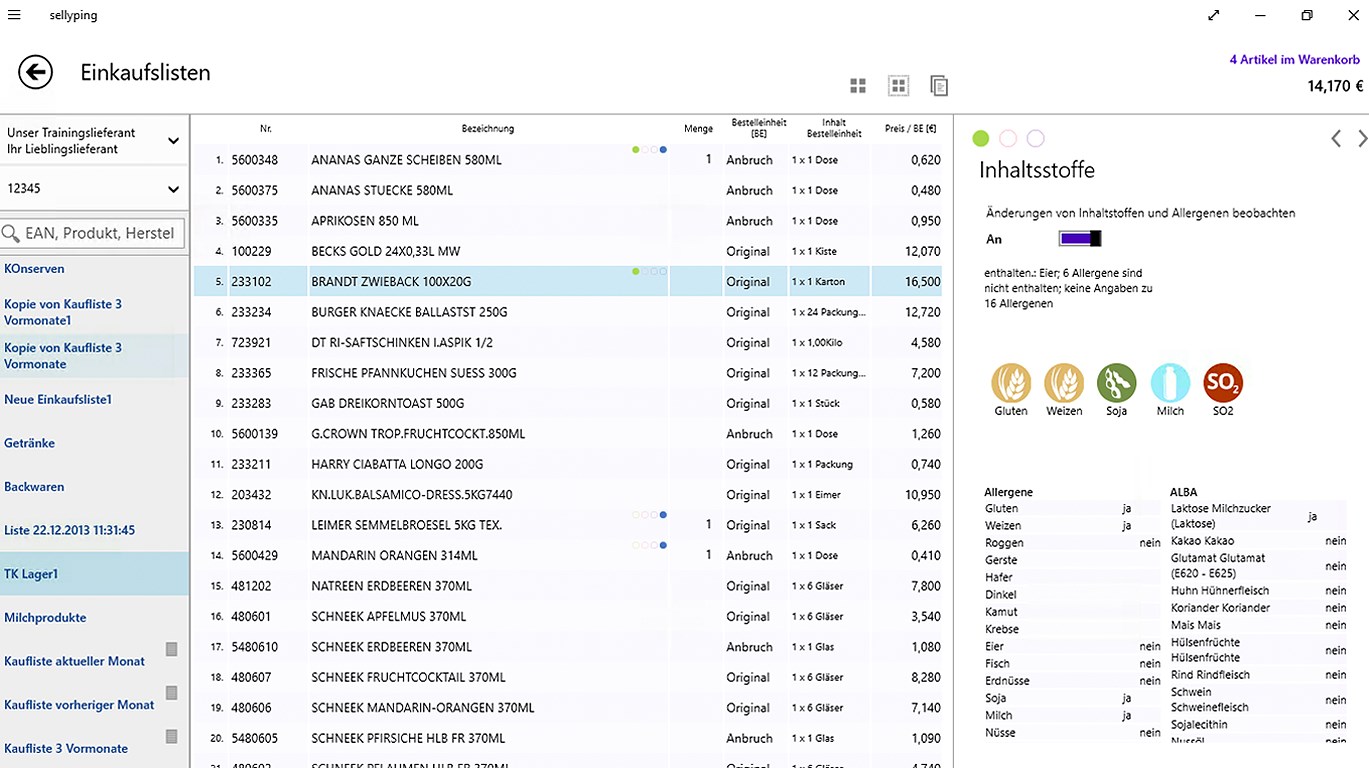Open the 4 Artikel im Warenkorb link
Viewport: 1369px width, 768px height.
tap(1296, 60)
